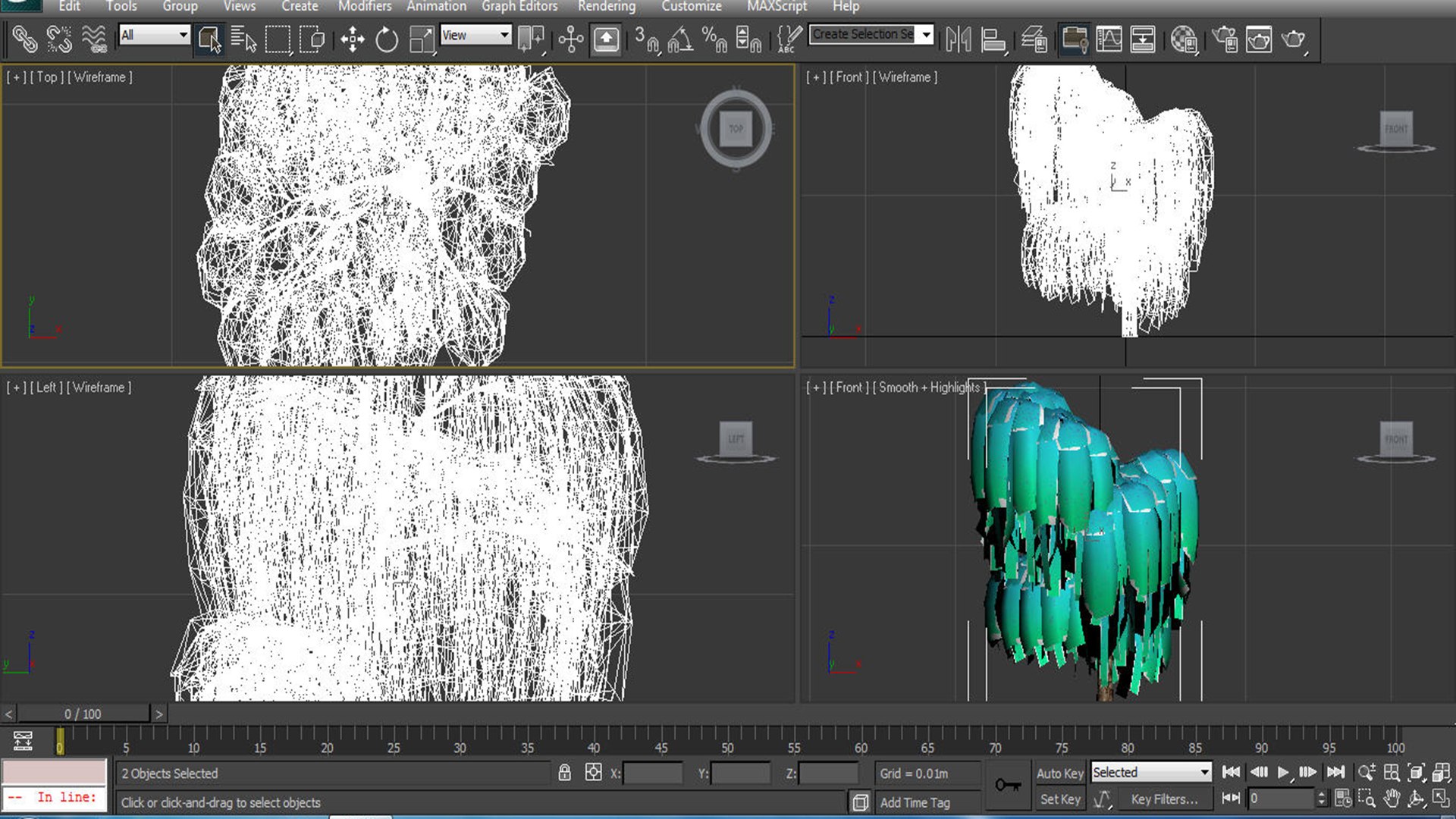Toggle Angle Snap
Screen dimensions: 1456x819
point(680,39)
